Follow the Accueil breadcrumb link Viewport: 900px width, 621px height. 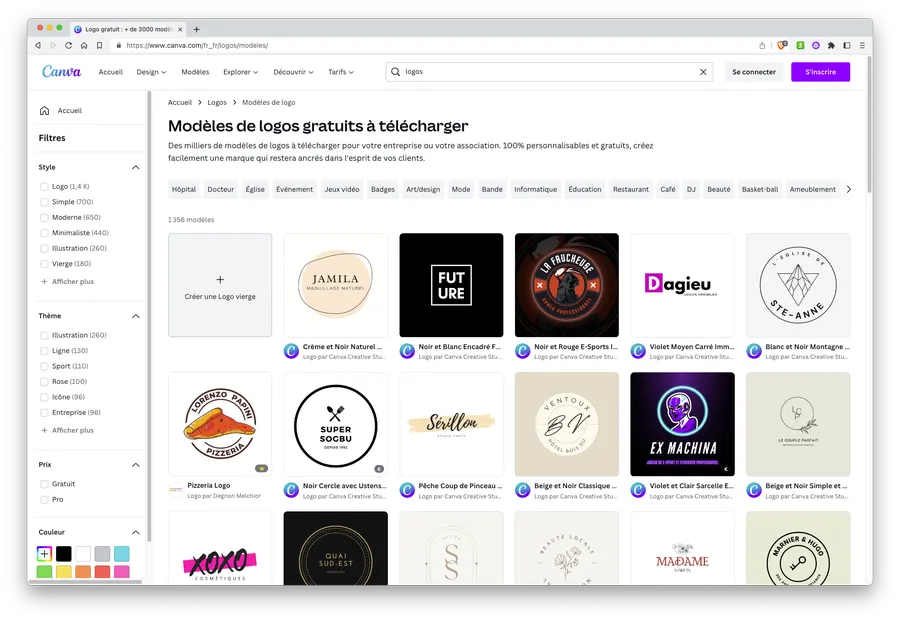coord(180,103)
